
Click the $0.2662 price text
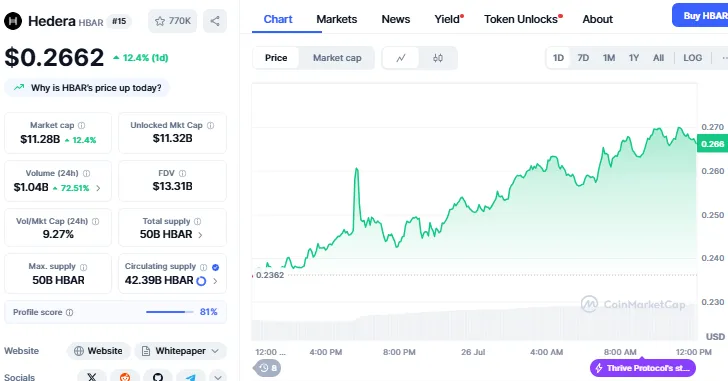pos(54,58)
